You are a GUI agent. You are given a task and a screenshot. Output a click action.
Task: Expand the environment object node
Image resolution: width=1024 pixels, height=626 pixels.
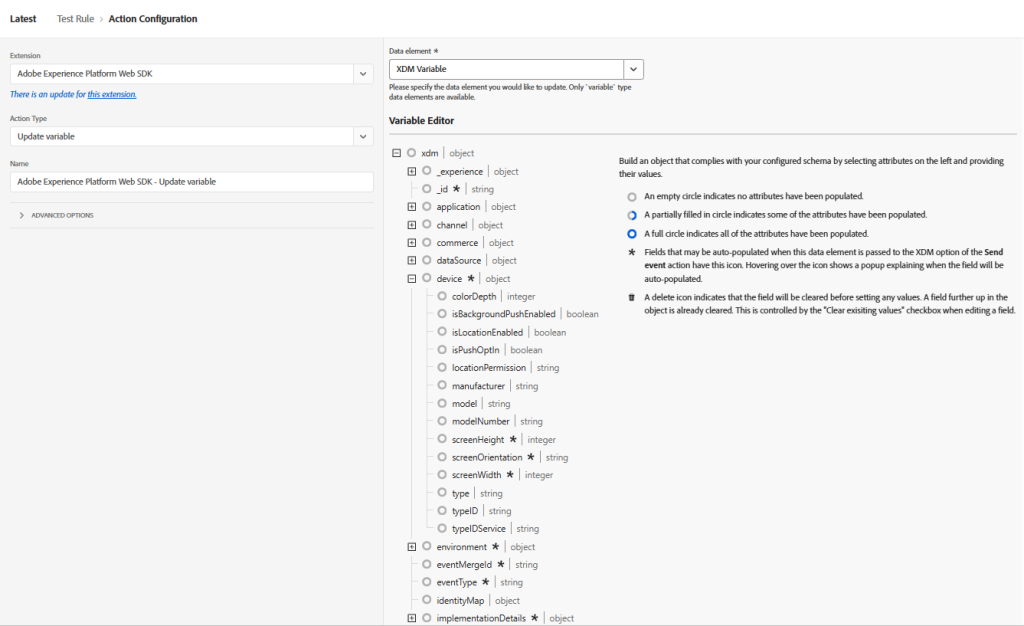(411, 546)
